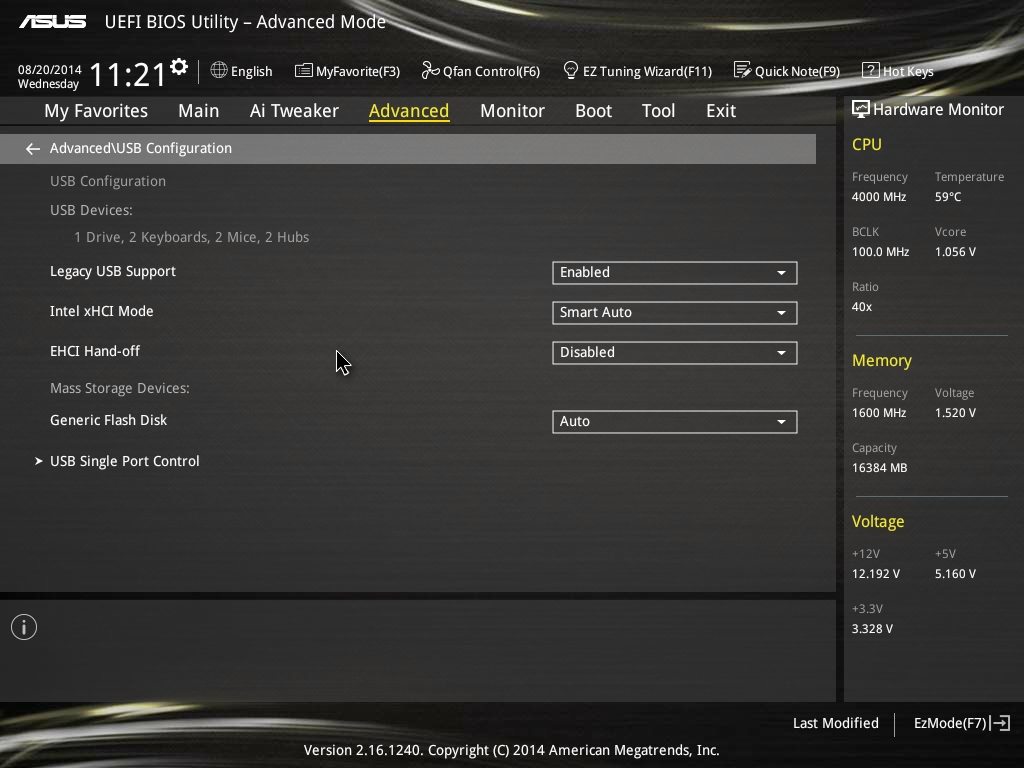Open the Legacy USB Support dropdown
Image resolution: width=1024 pixels, height=768 pixels.
pos(675,272)
